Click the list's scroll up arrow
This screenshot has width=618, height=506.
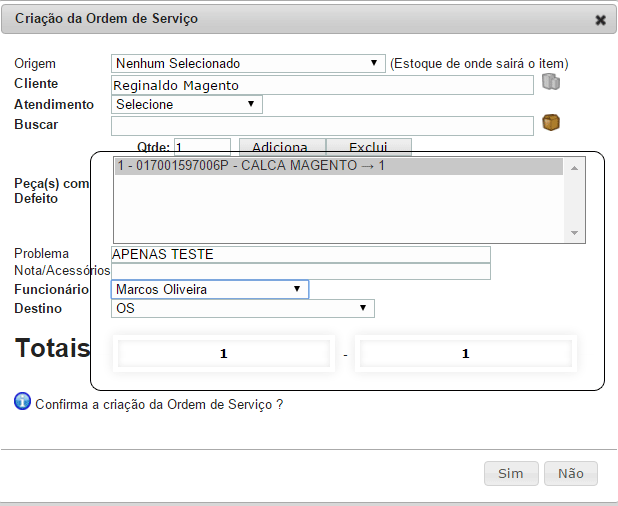(574, 168)
